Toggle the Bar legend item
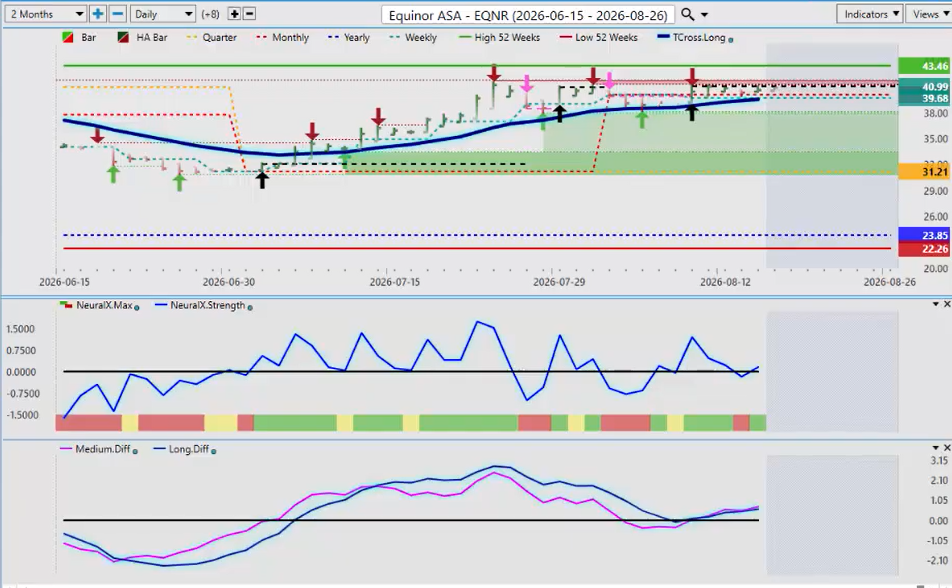This screenshot has width=952, height=588. 80,38
